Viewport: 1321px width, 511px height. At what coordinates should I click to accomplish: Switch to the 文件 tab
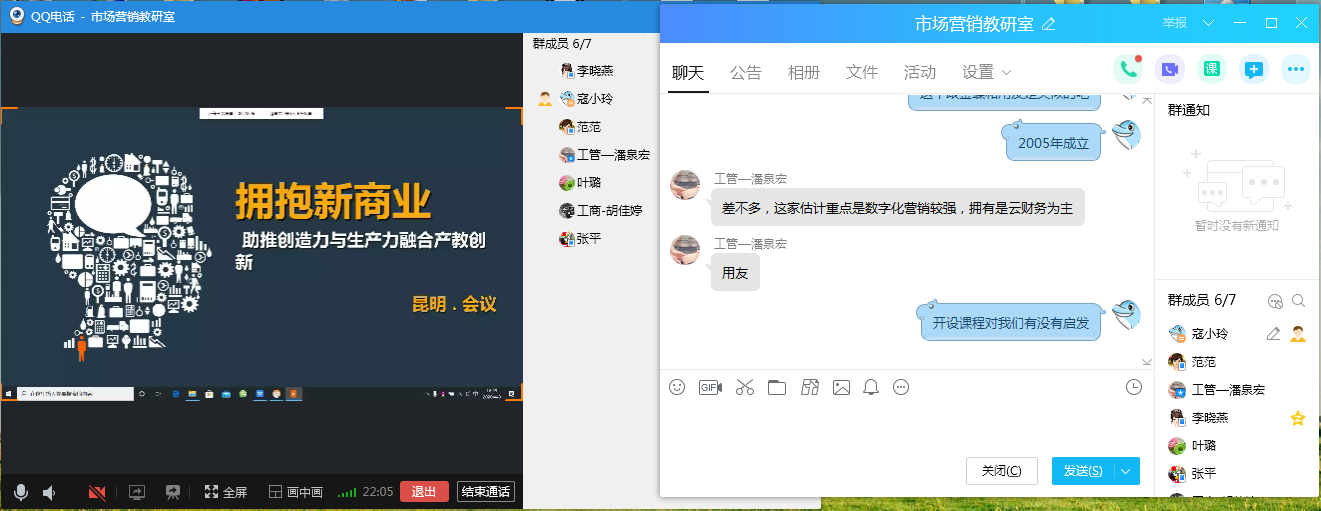pyautogui.click(x=861, y=72)
